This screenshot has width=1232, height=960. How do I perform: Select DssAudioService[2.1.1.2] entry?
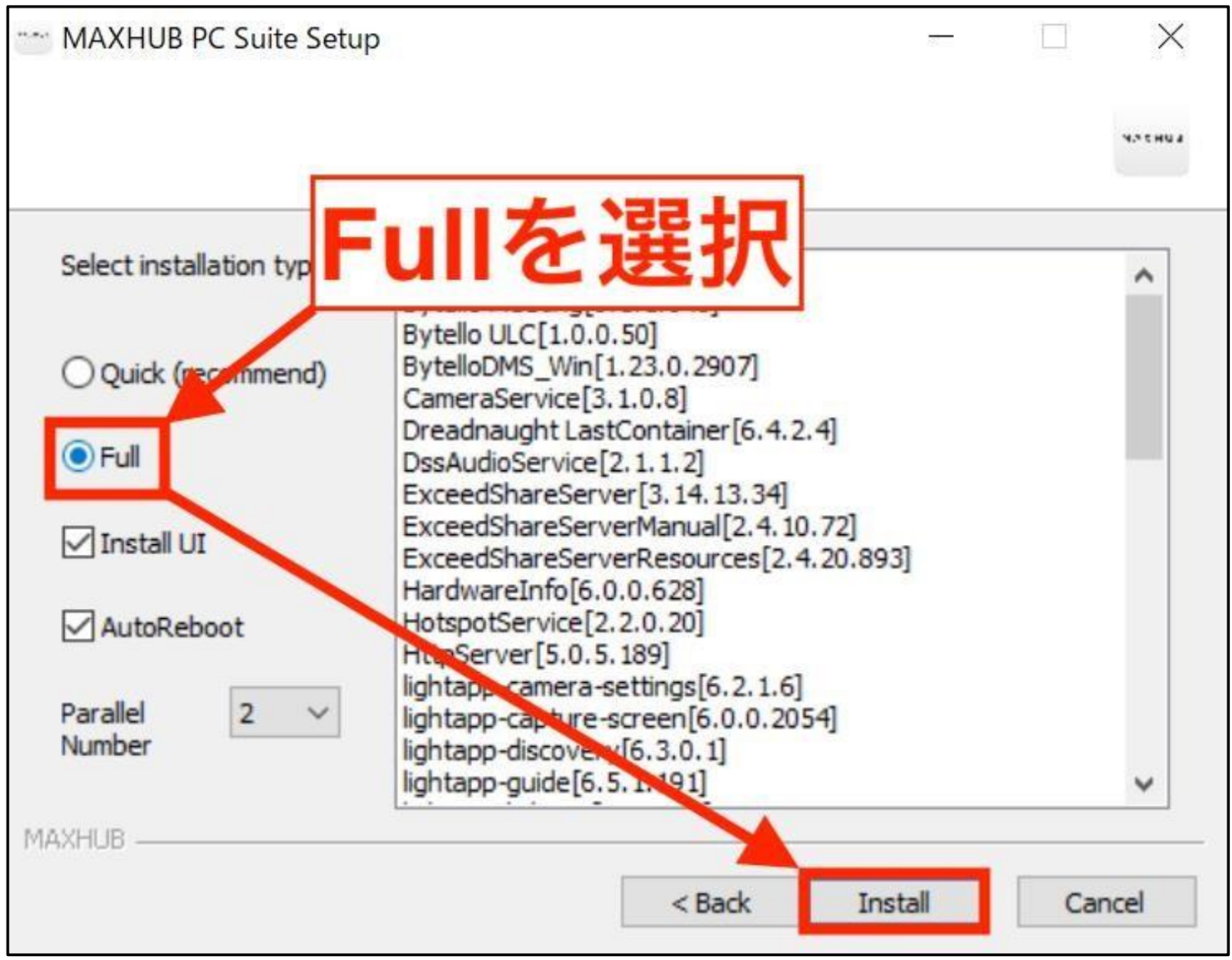(x=553, y=462)
